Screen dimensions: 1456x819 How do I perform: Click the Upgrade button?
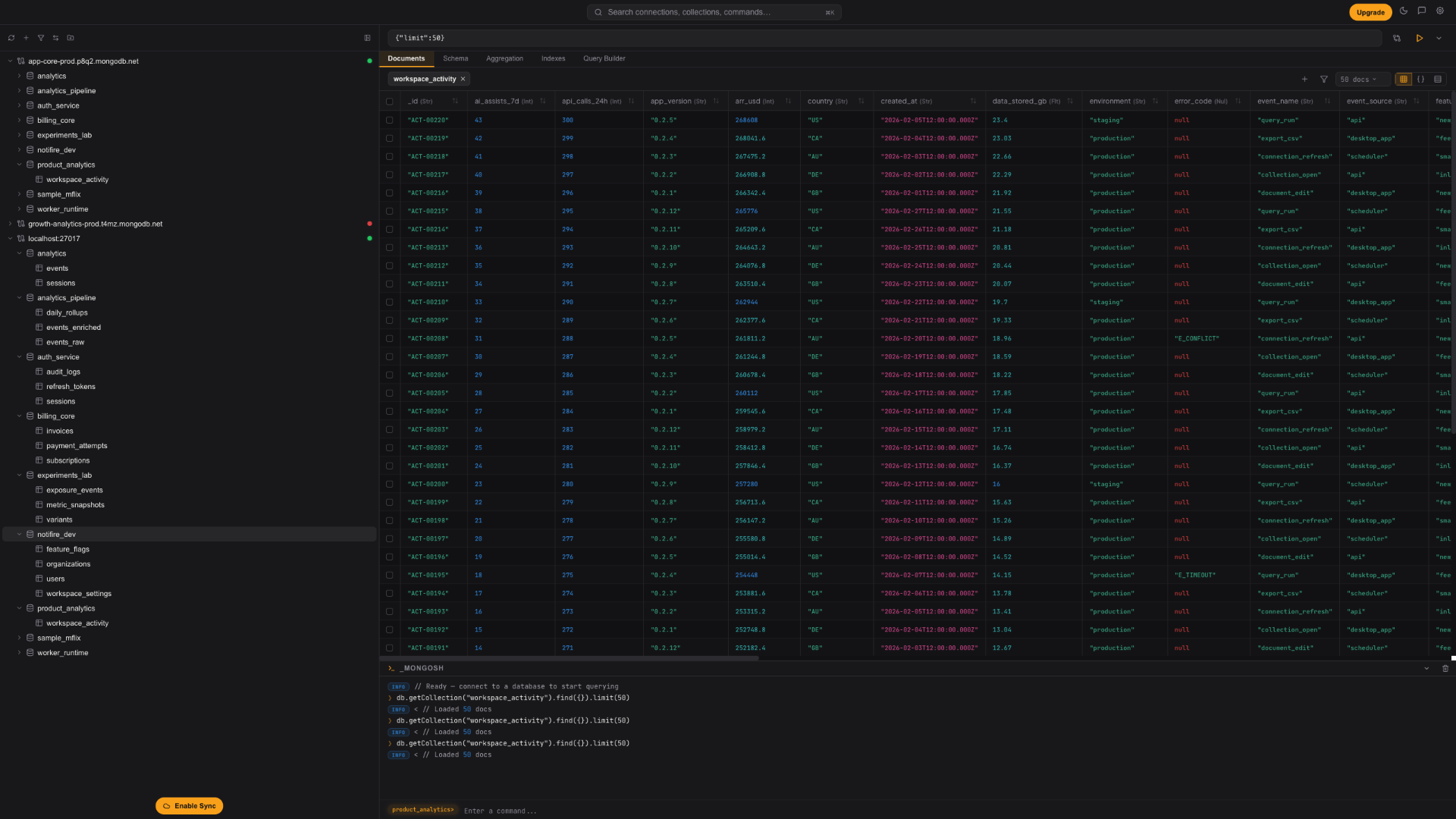coord(1370,12)
